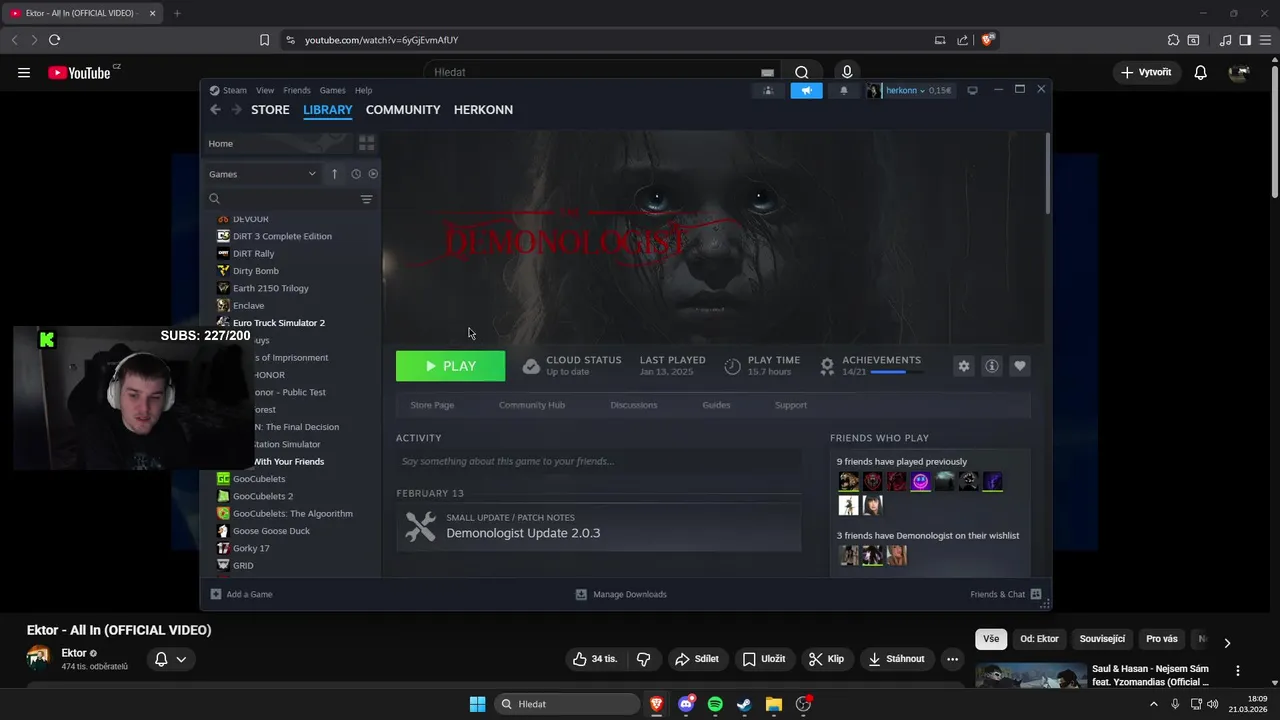Click Sdílet share button

697,659
